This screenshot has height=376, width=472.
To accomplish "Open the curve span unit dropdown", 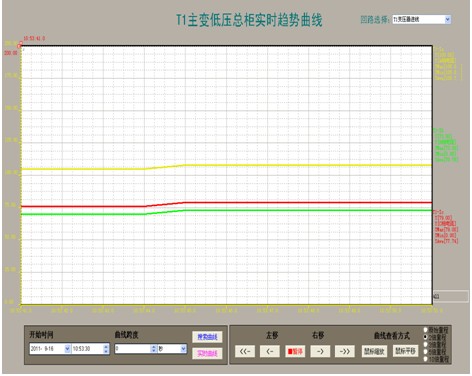I will tap(183, 349).
